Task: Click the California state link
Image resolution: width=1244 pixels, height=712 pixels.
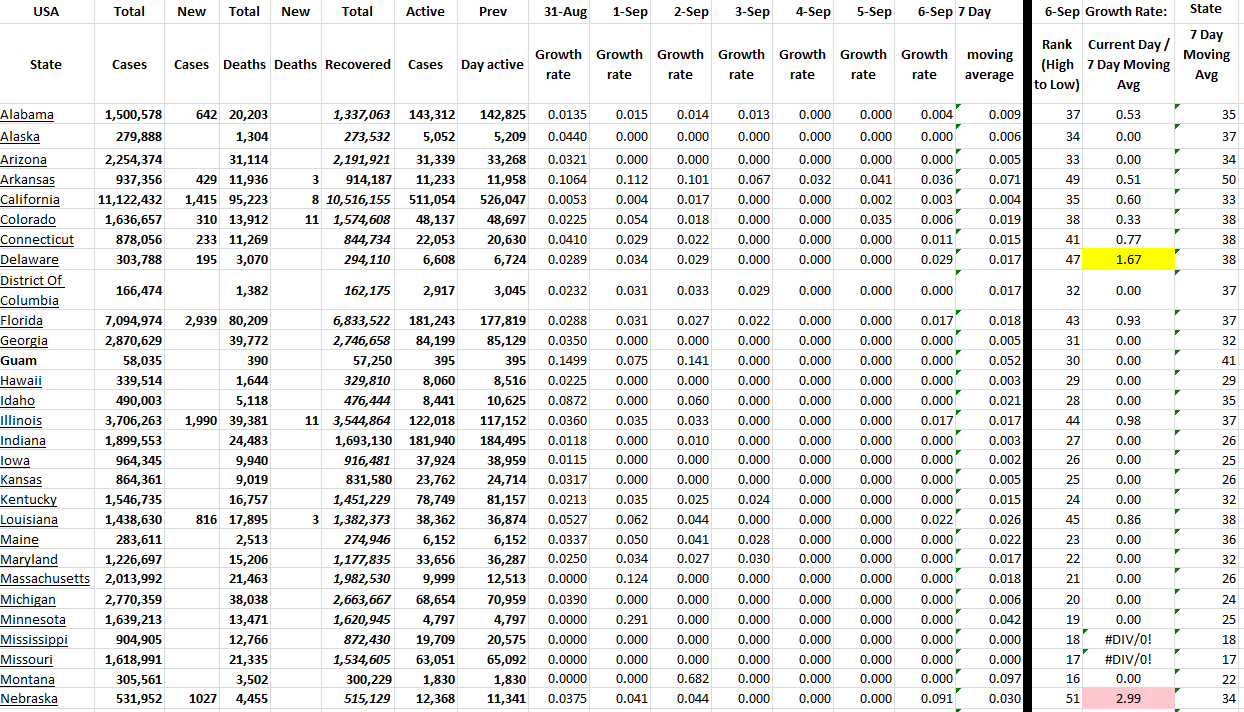Action: click(30, 200)
